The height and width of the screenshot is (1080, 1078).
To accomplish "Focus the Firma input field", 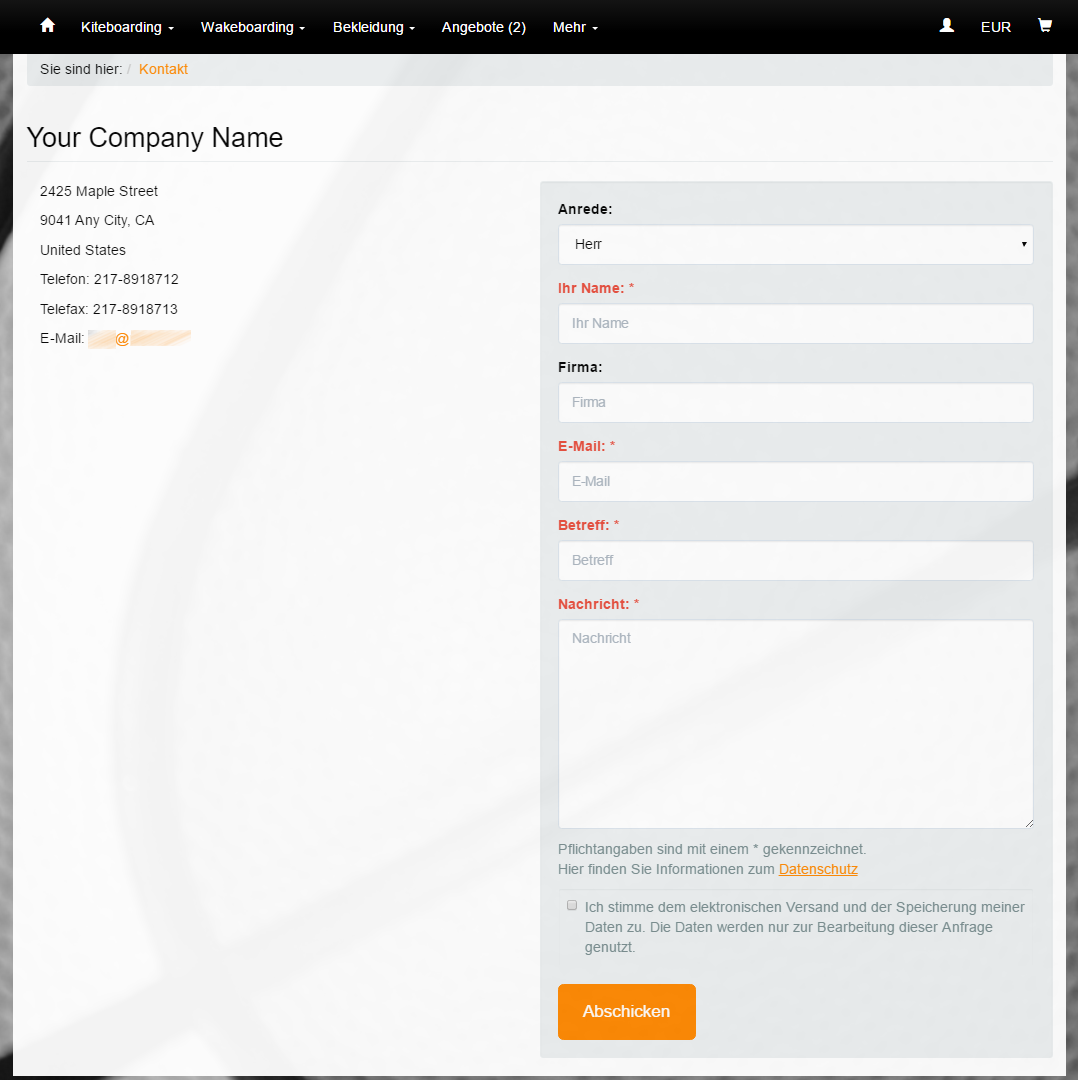I will [x=796, y=402].
